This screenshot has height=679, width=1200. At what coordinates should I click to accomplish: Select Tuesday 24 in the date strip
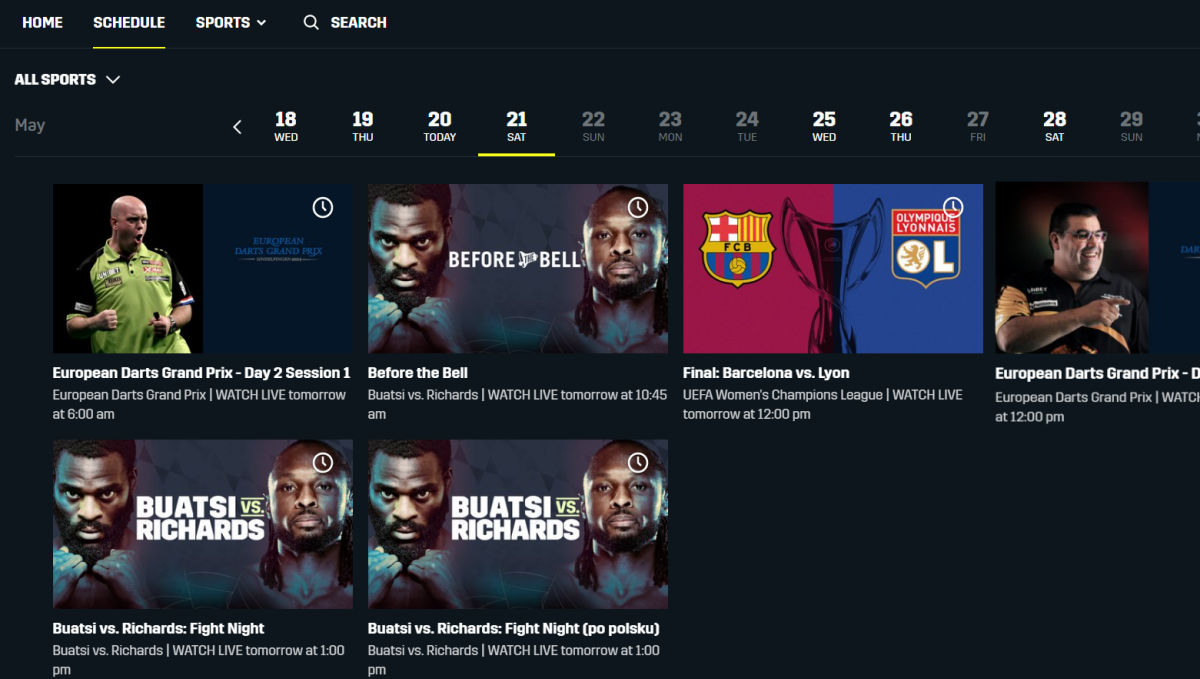point(747,127)
